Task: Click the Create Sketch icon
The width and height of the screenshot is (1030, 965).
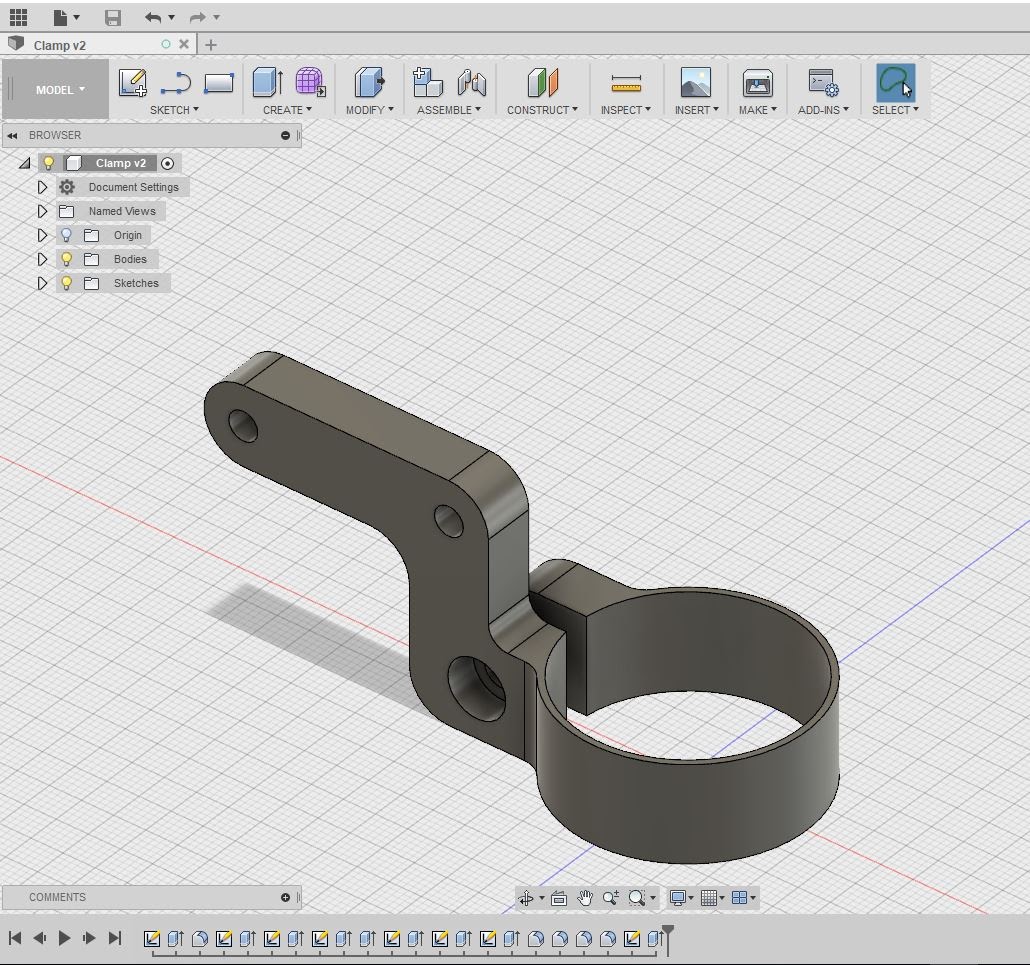Action: pyautogui.click(x=132, y=83)
